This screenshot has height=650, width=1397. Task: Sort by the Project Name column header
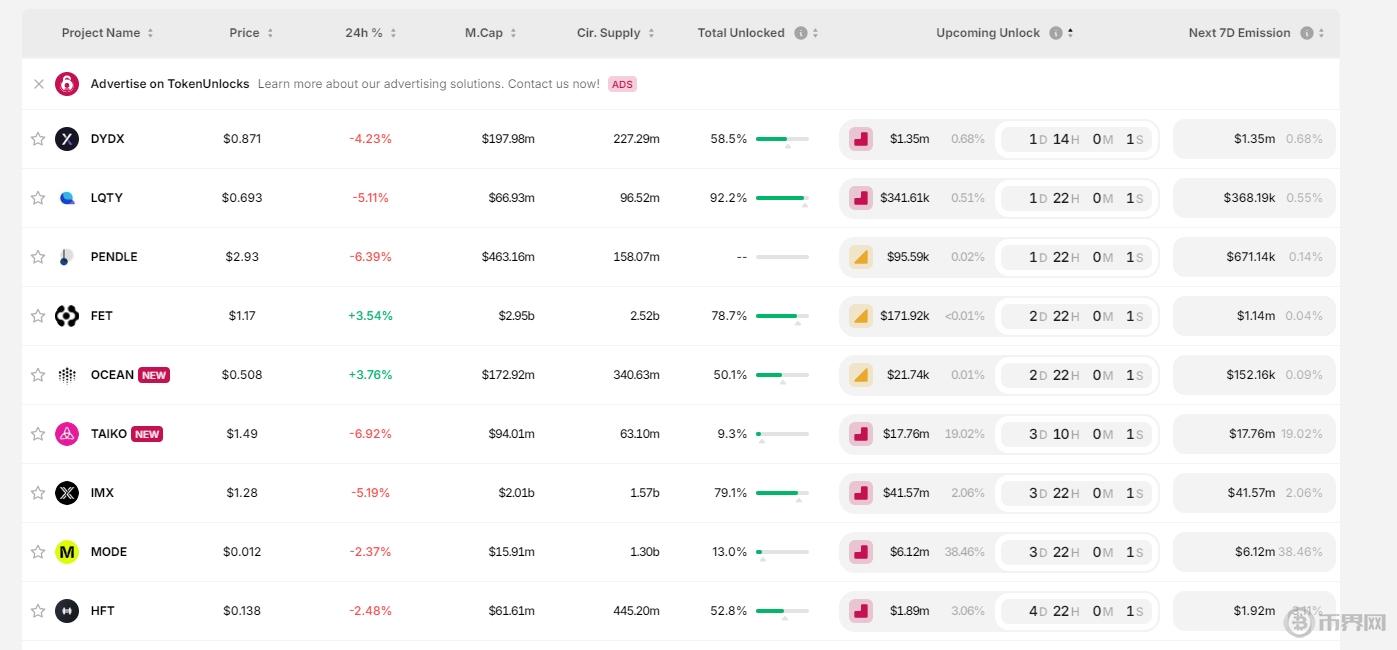(107, 33)
